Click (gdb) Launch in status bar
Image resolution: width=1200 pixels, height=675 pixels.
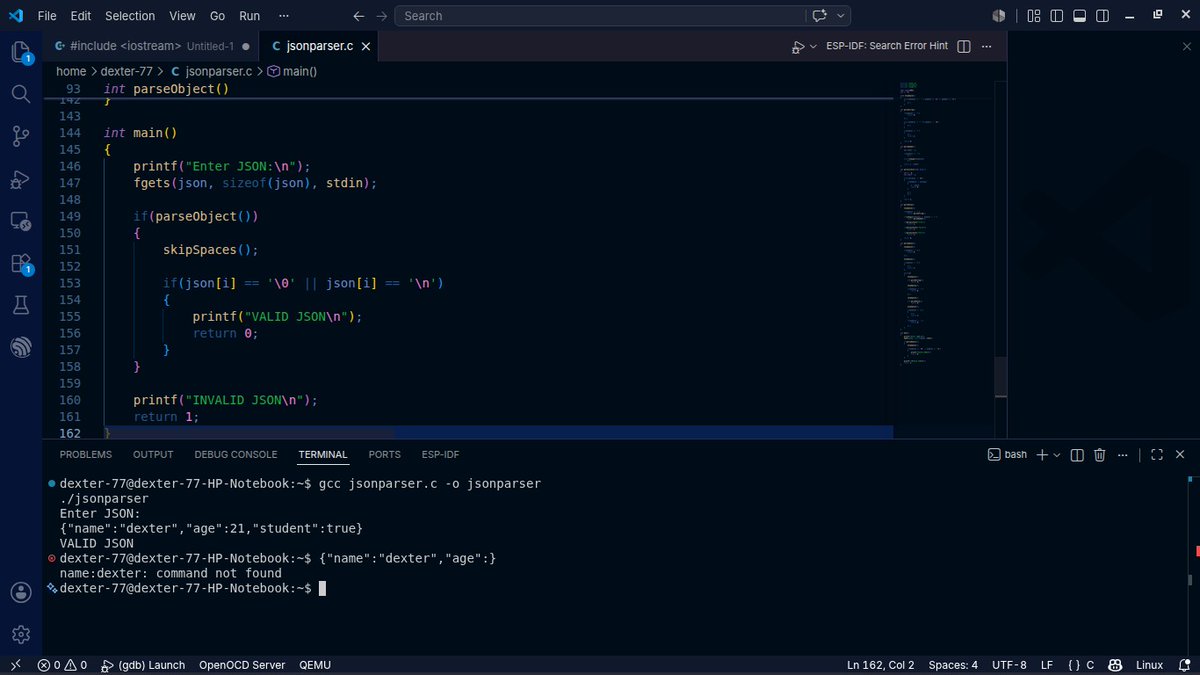(x=141, y=665)
